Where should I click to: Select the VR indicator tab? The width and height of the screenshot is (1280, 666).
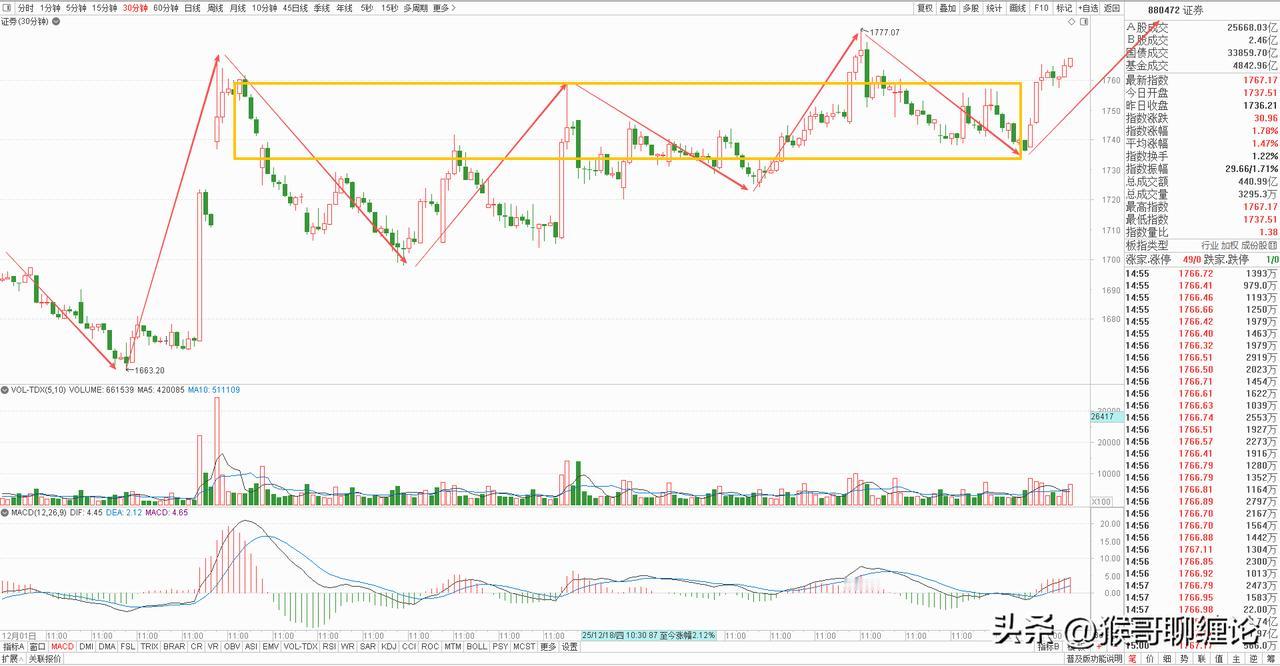(x=213, y=647)
